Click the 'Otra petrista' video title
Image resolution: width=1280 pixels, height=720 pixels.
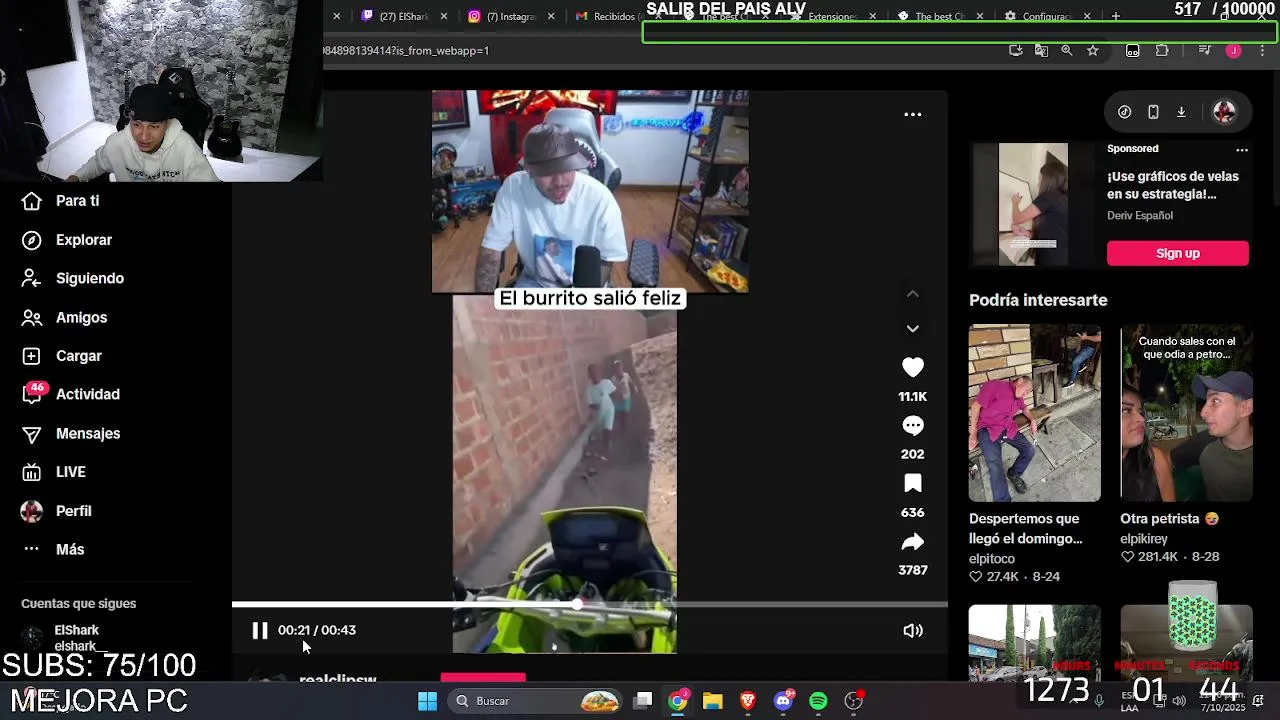click(x=1170, y=519)
